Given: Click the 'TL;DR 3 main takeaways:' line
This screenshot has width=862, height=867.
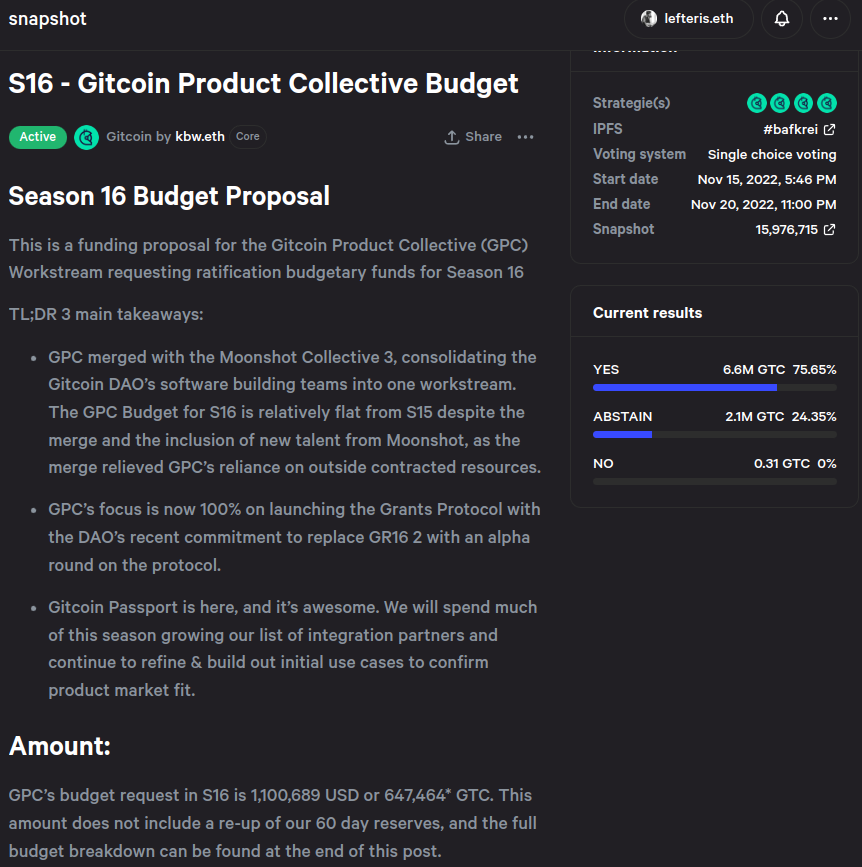Looking at the screenshot, I should coord(106,314).
